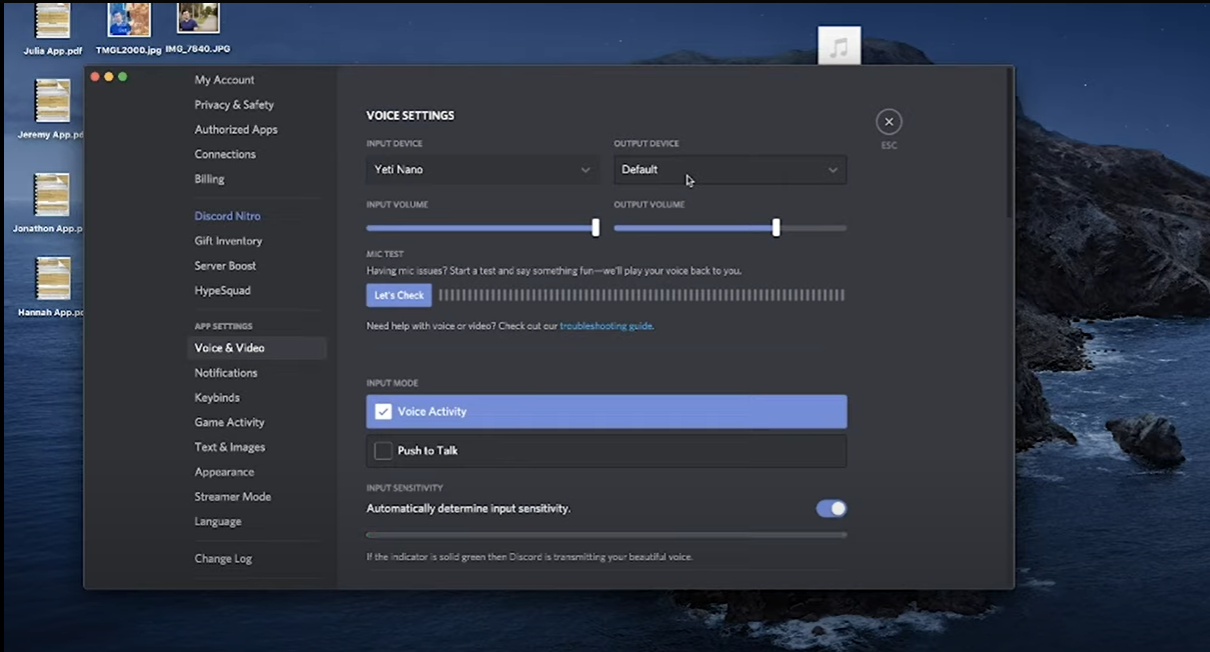Viewport: 1210px width, 652px height.
Task: Open IMG_7840.JPG desktop image icon
Action: point(198,17)
